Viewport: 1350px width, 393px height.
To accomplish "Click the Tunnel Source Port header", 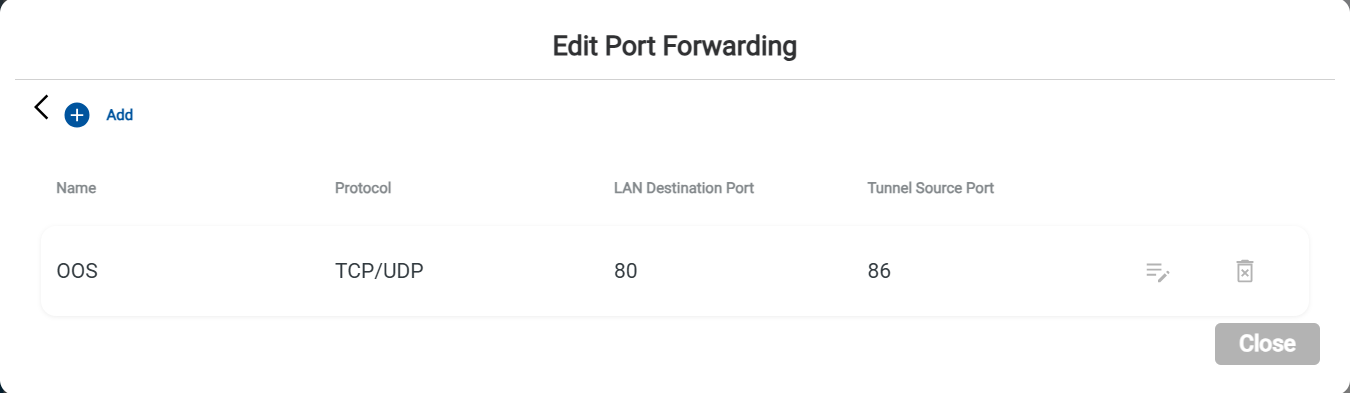I will 931,188.
